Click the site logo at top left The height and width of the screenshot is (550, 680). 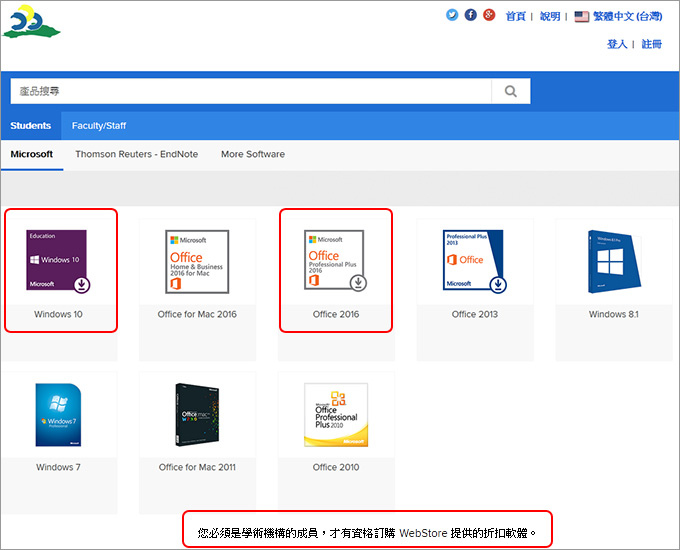(x=31, y=22)
